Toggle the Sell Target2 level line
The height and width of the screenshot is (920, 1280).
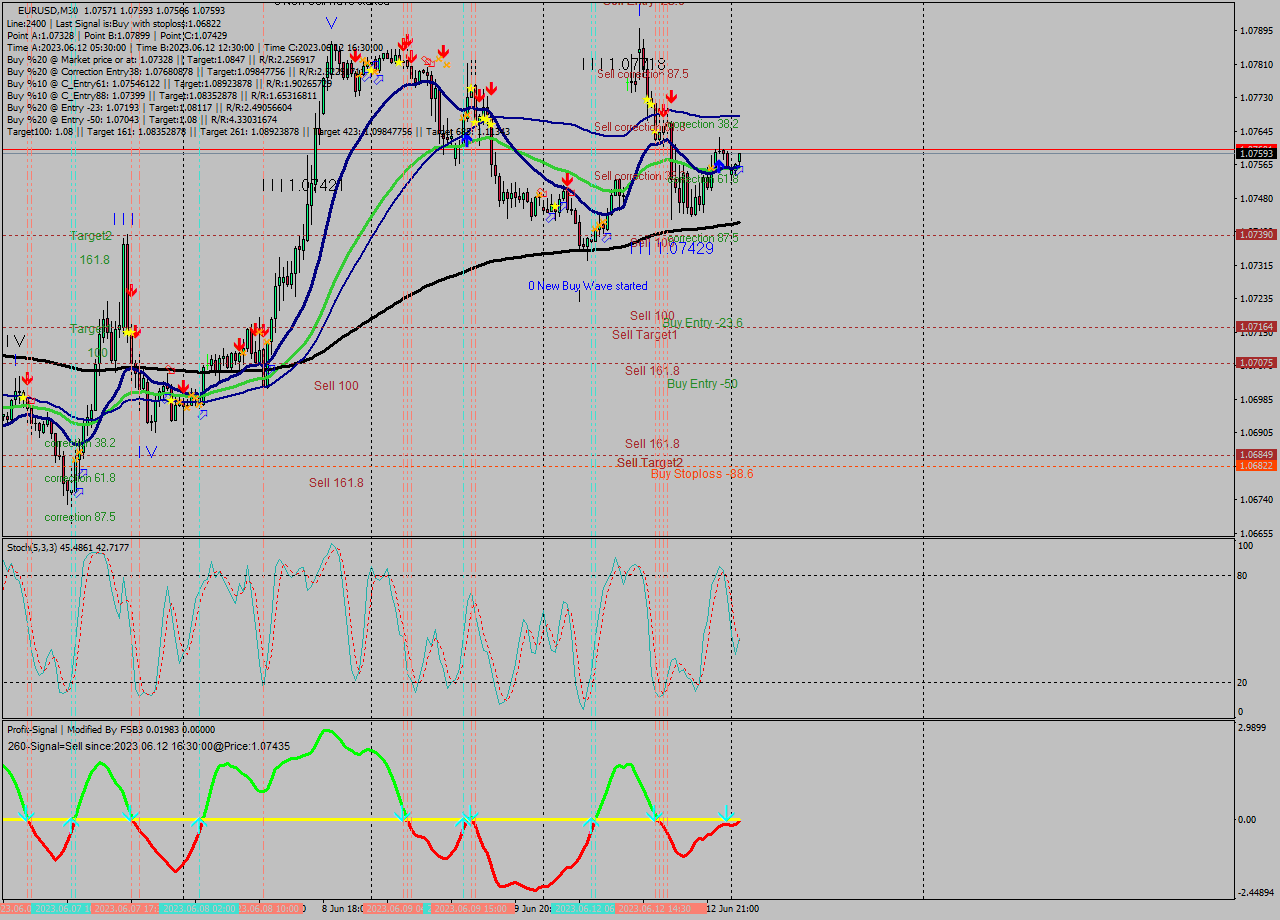point(648,462)
